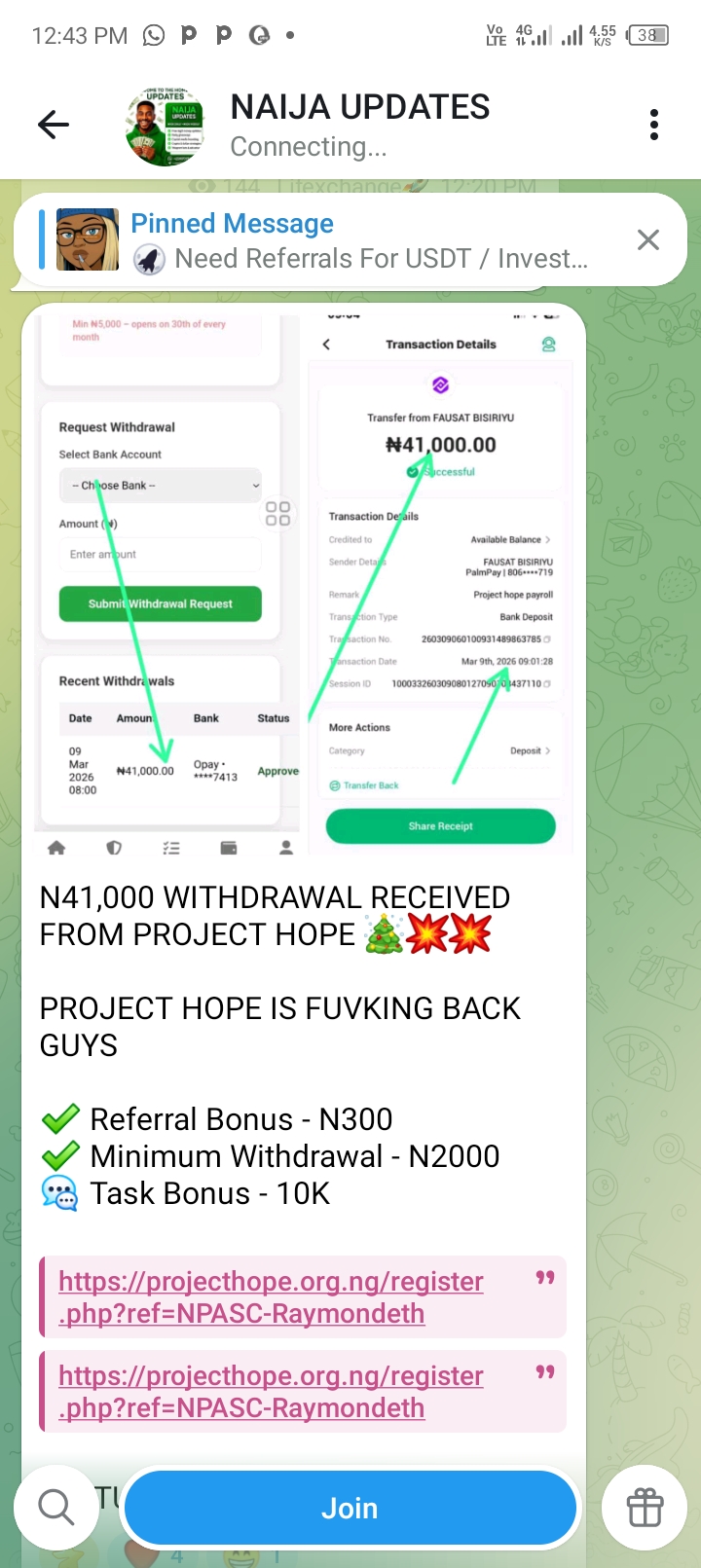Tap the NAIJA UPDATES channel title
This screenshot has width=701, height=1568.
360,107
